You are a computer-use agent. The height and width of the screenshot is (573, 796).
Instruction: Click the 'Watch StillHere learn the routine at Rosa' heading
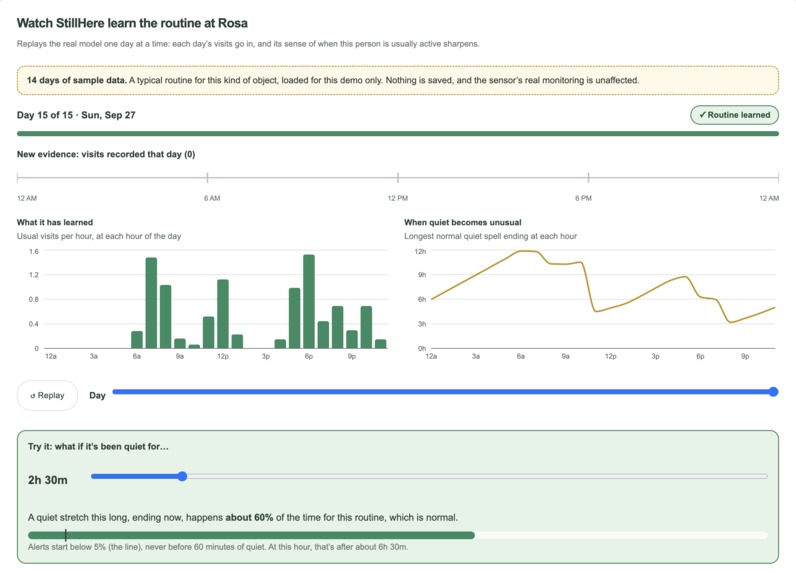click(x=132, y=23)
